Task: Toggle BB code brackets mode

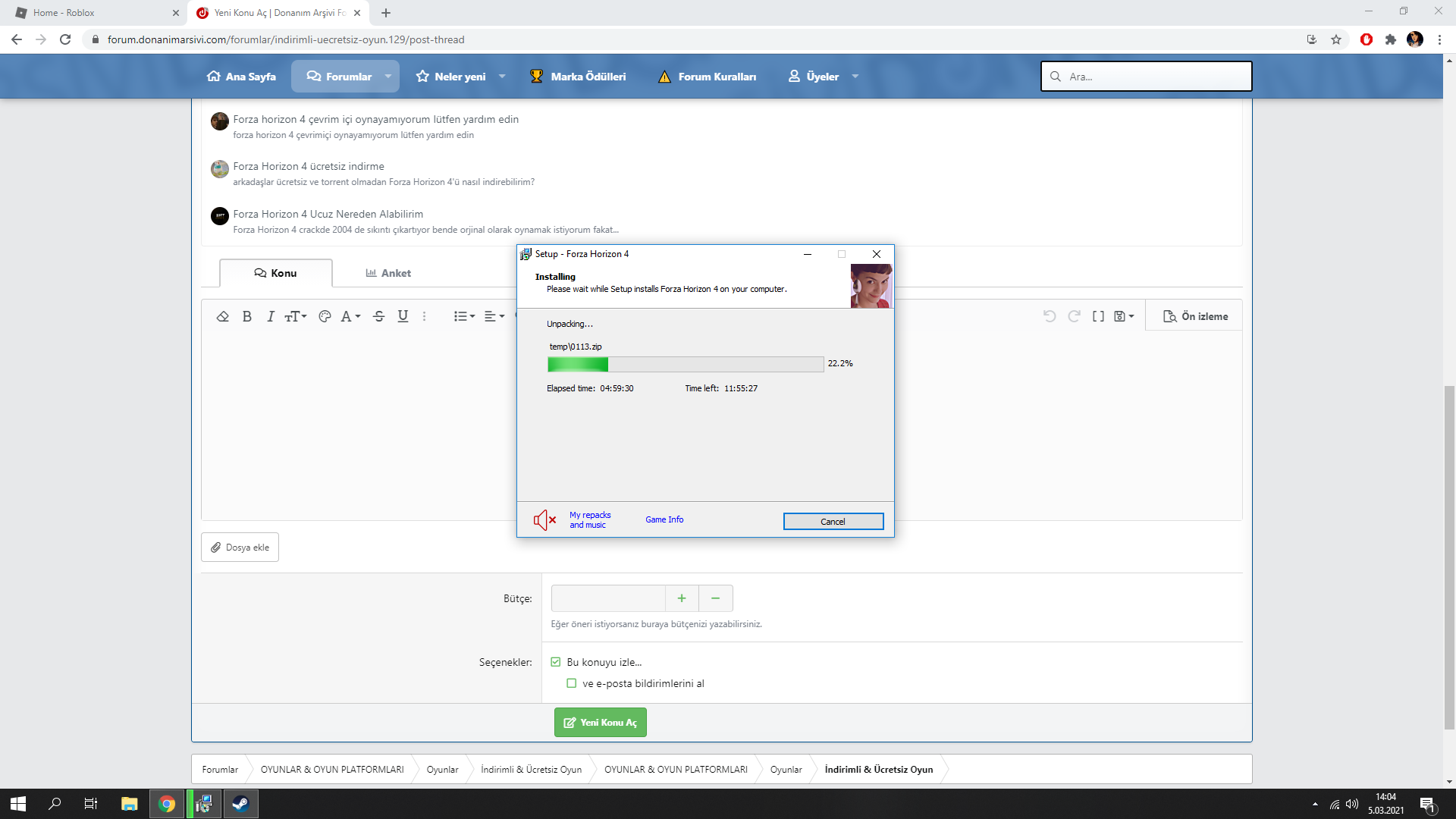Action: coord(1098,316)
